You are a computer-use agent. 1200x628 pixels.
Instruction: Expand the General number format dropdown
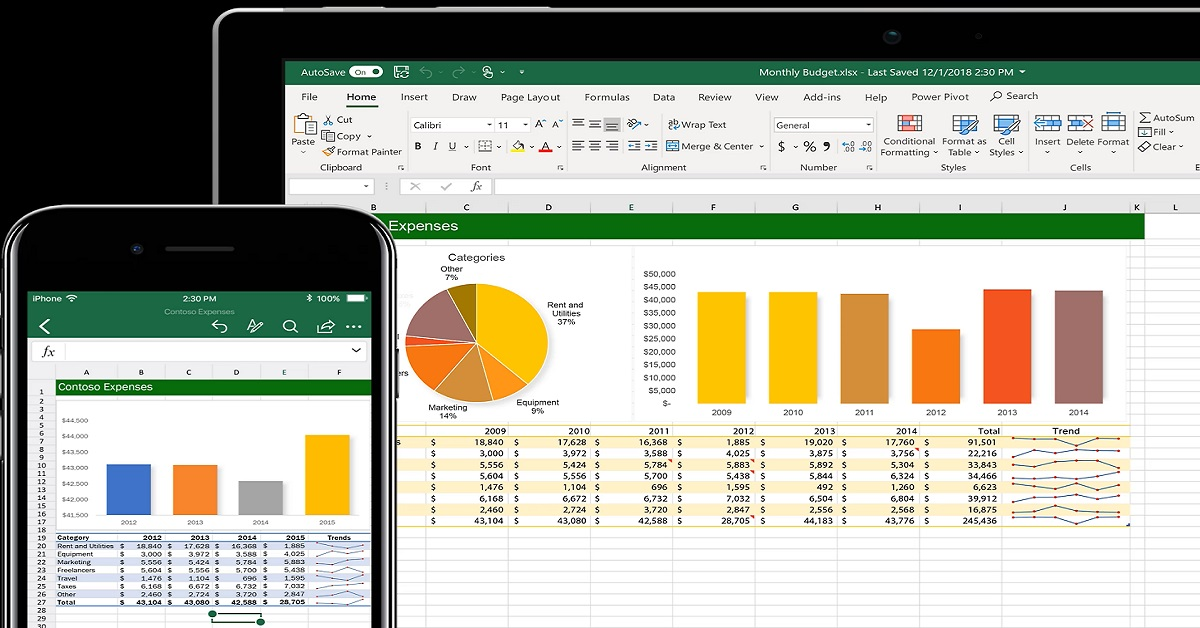868,125
